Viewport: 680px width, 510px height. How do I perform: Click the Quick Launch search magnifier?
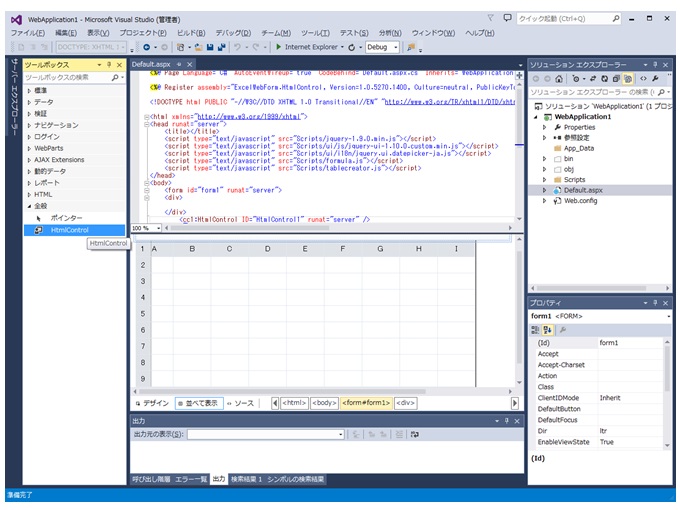pyautogui.click(x=615, y=19)
